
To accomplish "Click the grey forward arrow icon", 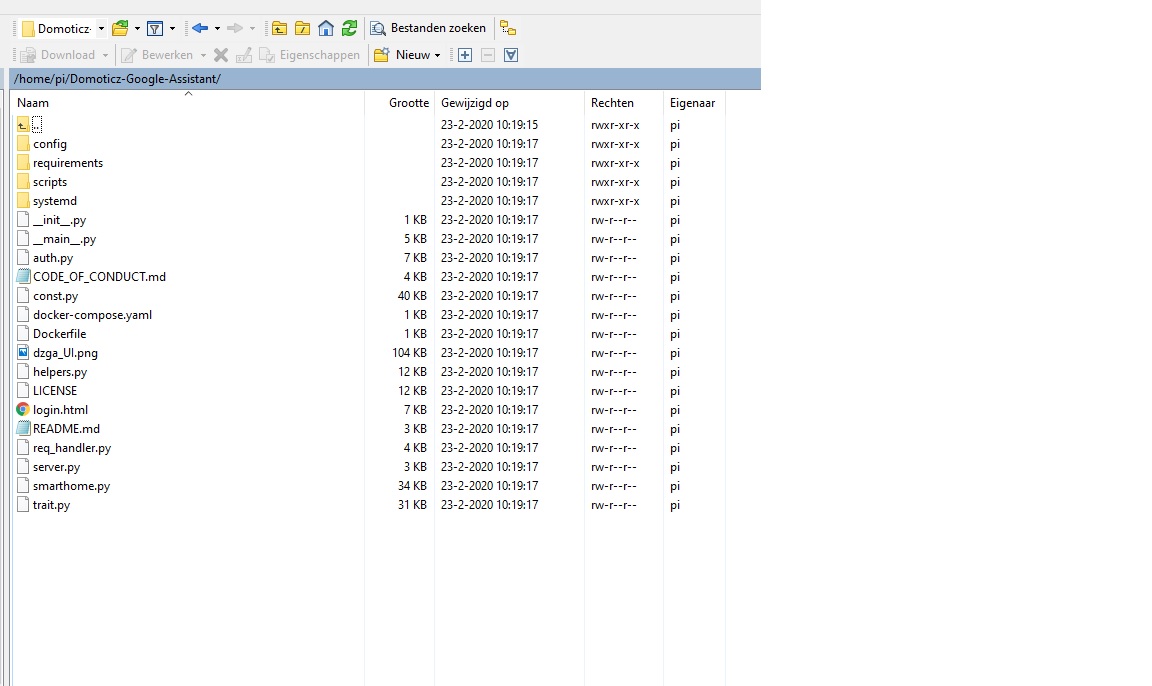I will coord(235,29).
